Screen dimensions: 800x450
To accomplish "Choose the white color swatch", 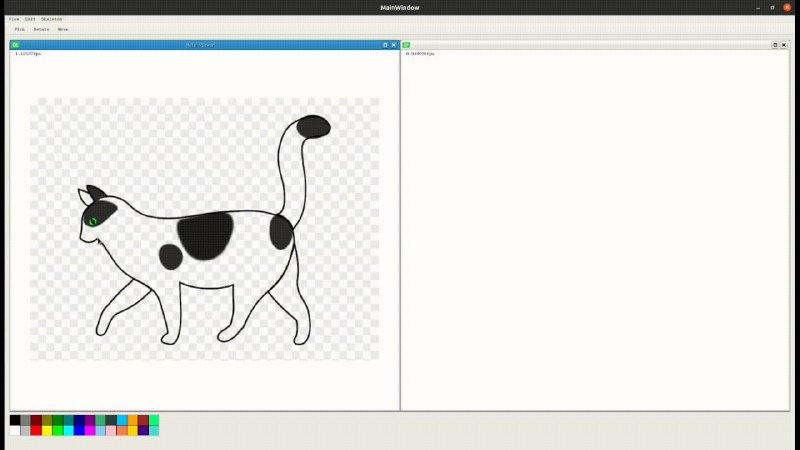I will coord(15,430).
